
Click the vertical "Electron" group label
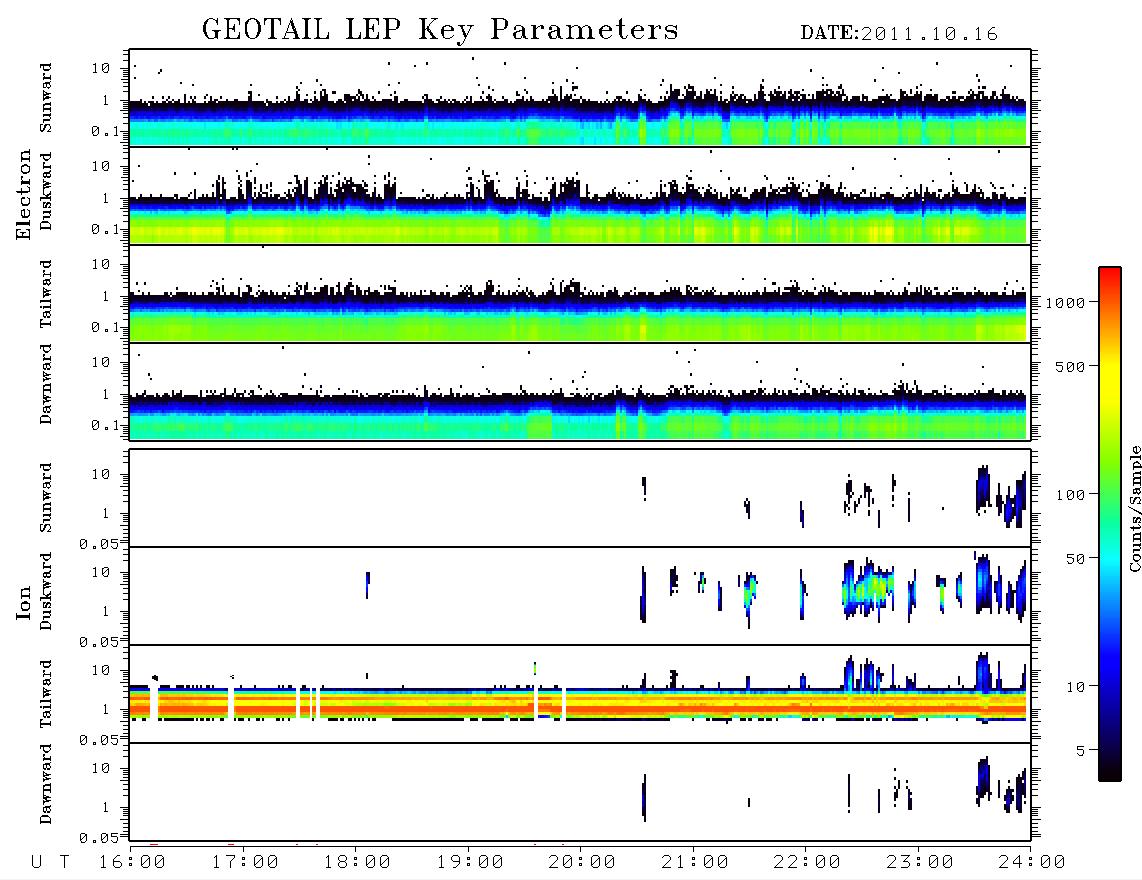[x=24, y=194]
